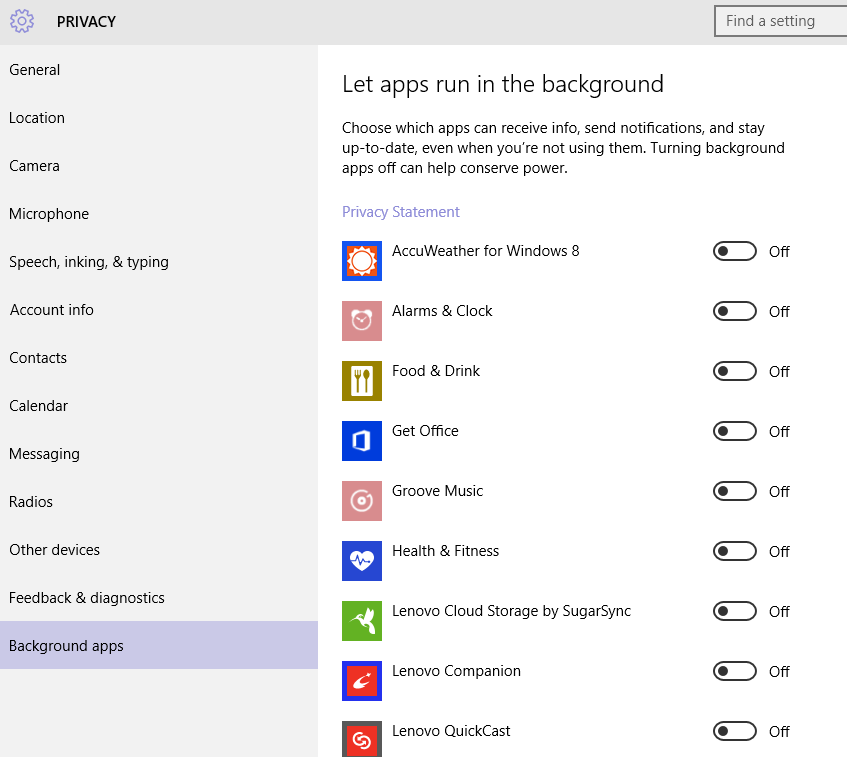Click Lenovo Cloud Storage by SugarSync label

(x=512, y=611)
